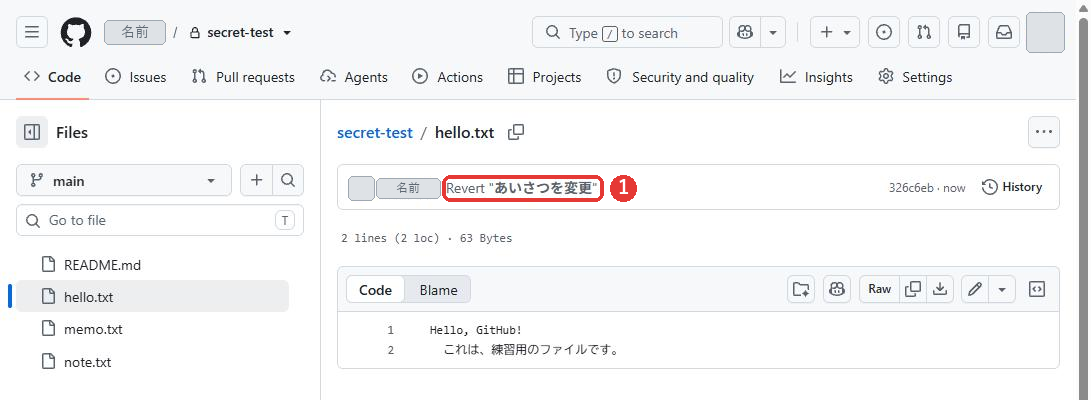Open commit hash 326c6eb
This screenshot has width=1091, height=400.
(911, 188)
